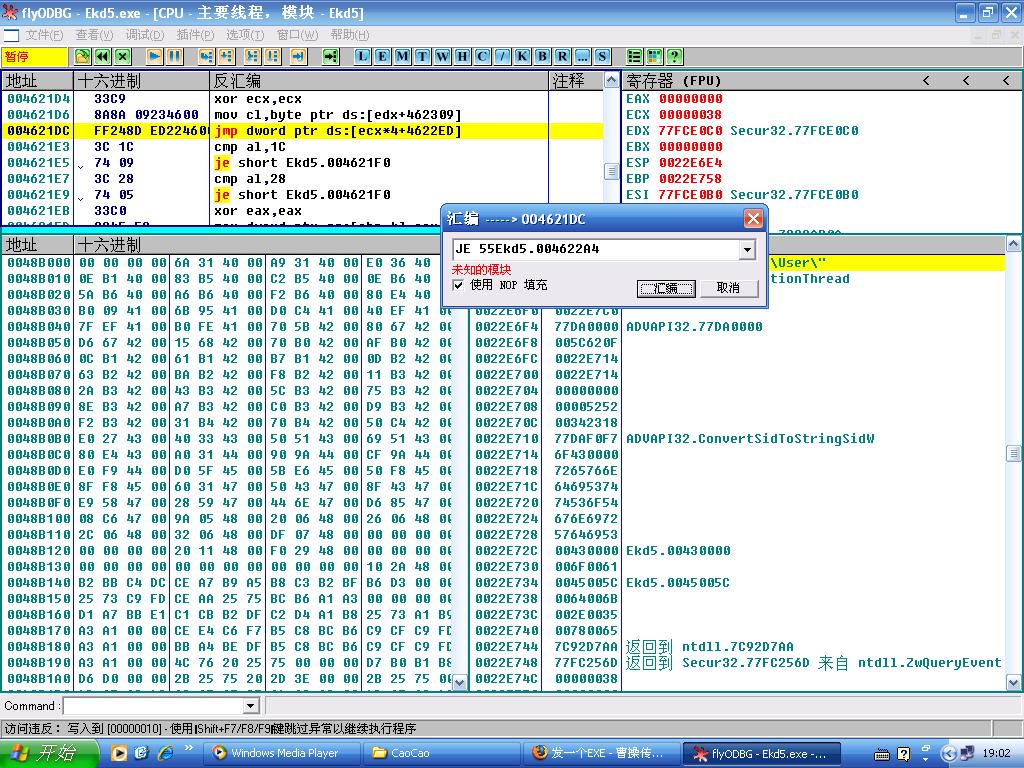Viewport: 1024px width, 768px height.
Task: Open the 插件 (Plugins) menu
Action: [x=195, y=34]
